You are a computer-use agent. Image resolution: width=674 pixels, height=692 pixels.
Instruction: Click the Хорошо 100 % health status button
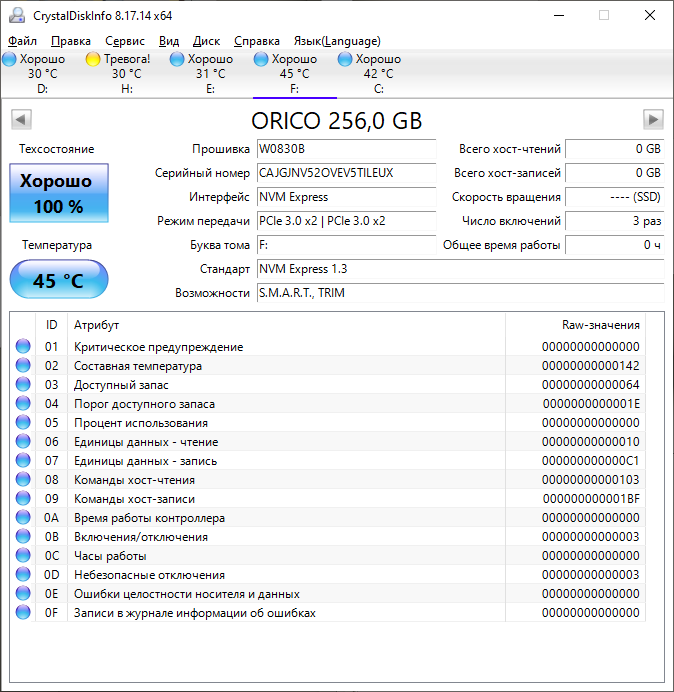click(59, 193)
